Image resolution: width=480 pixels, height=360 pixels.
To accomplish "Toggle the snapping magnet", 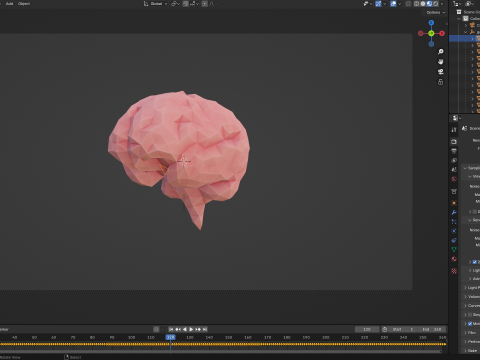I will coord(186,4).
